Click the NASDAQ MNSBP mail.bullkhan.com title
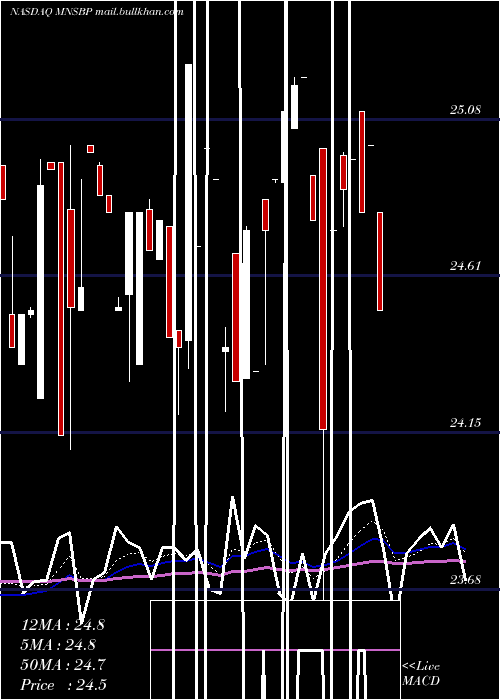The width and height of the screenshot is (500, 700). tap(96, 12)
